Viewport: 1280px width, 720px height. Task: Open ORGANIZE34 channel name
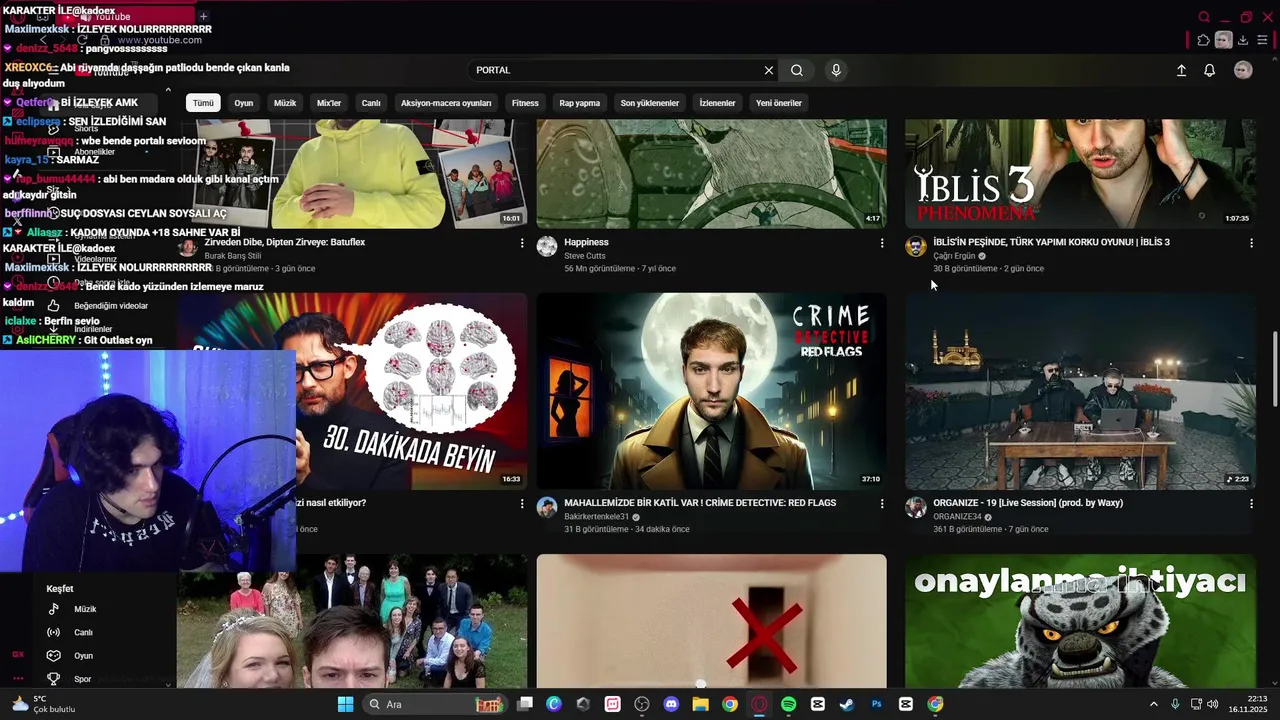click(x=957, y=517)
